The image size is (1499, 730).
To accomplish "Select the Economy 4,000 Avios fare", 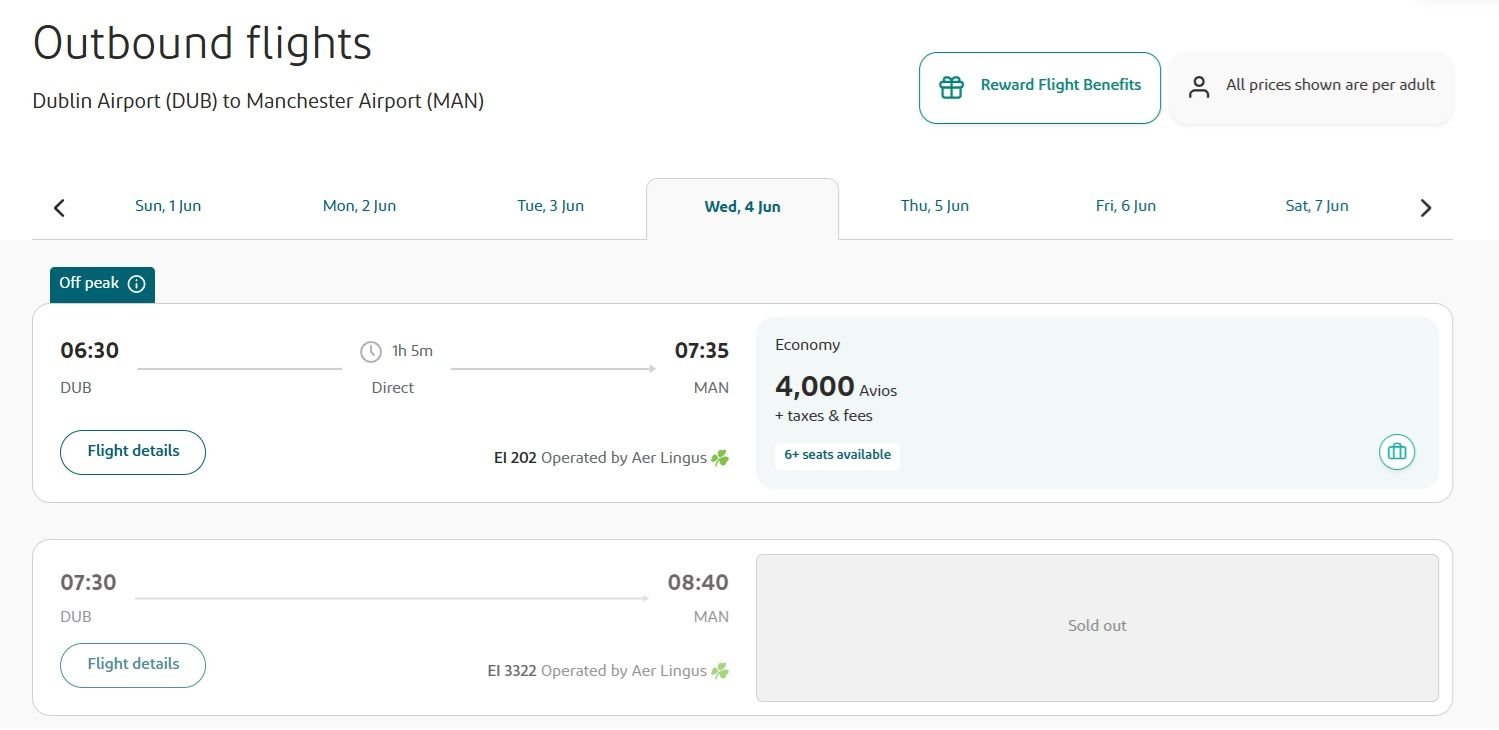I will point(1097,403).
